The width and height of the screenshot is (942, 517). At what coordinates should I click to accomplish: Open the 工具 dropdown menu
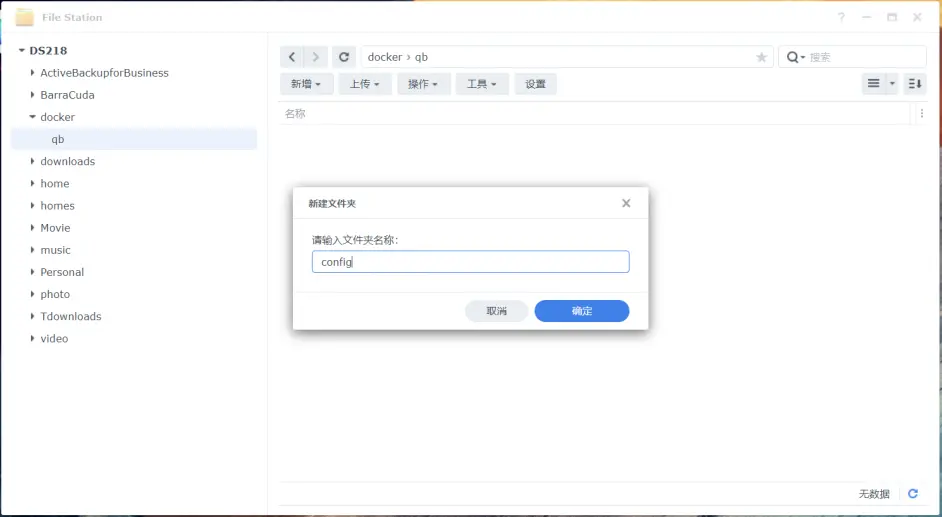(x=482, y=84)
